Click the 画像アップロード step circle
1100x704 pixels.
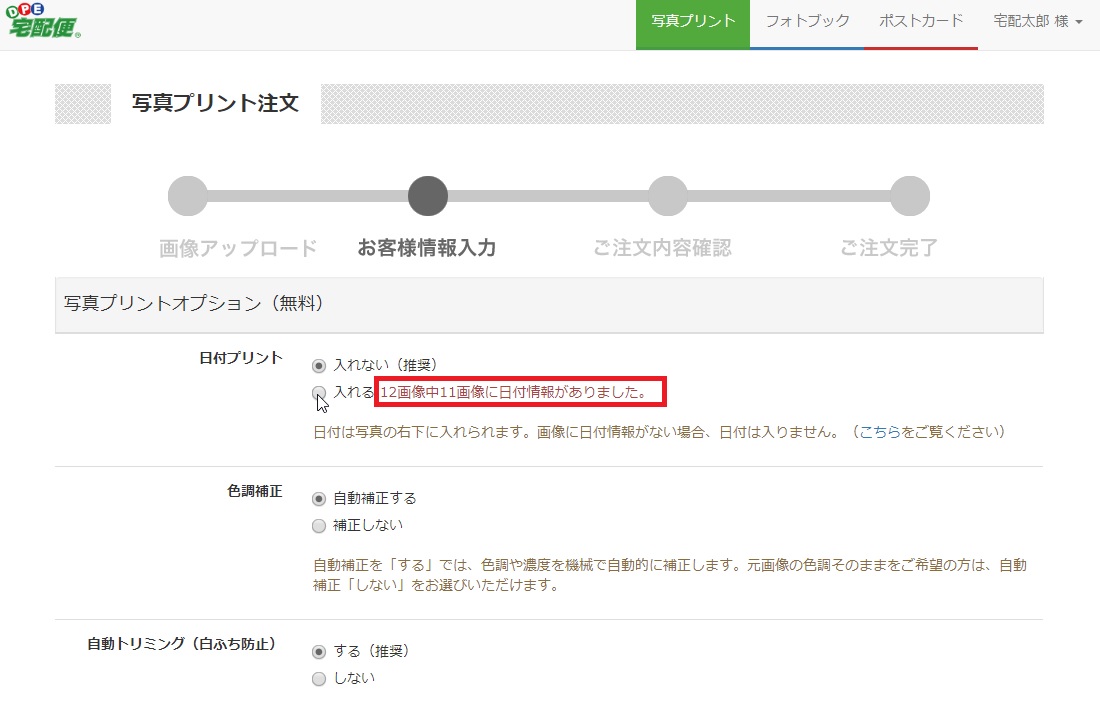click(x=188, y=196)
